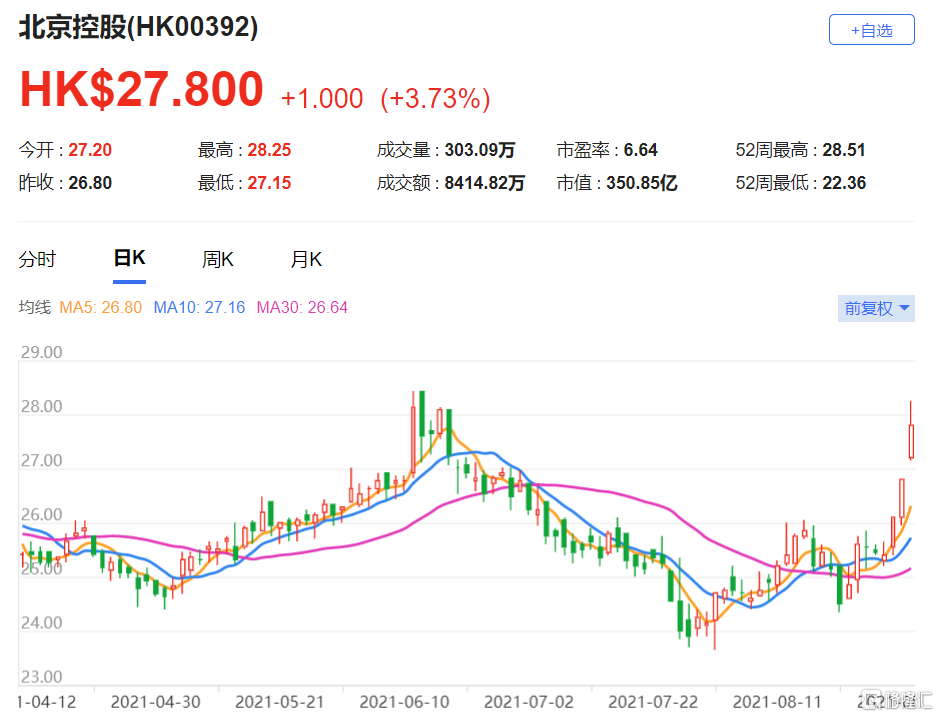The image size is (939, 717).
Task: Click the 今开 value 27.20
Action: 90,150
